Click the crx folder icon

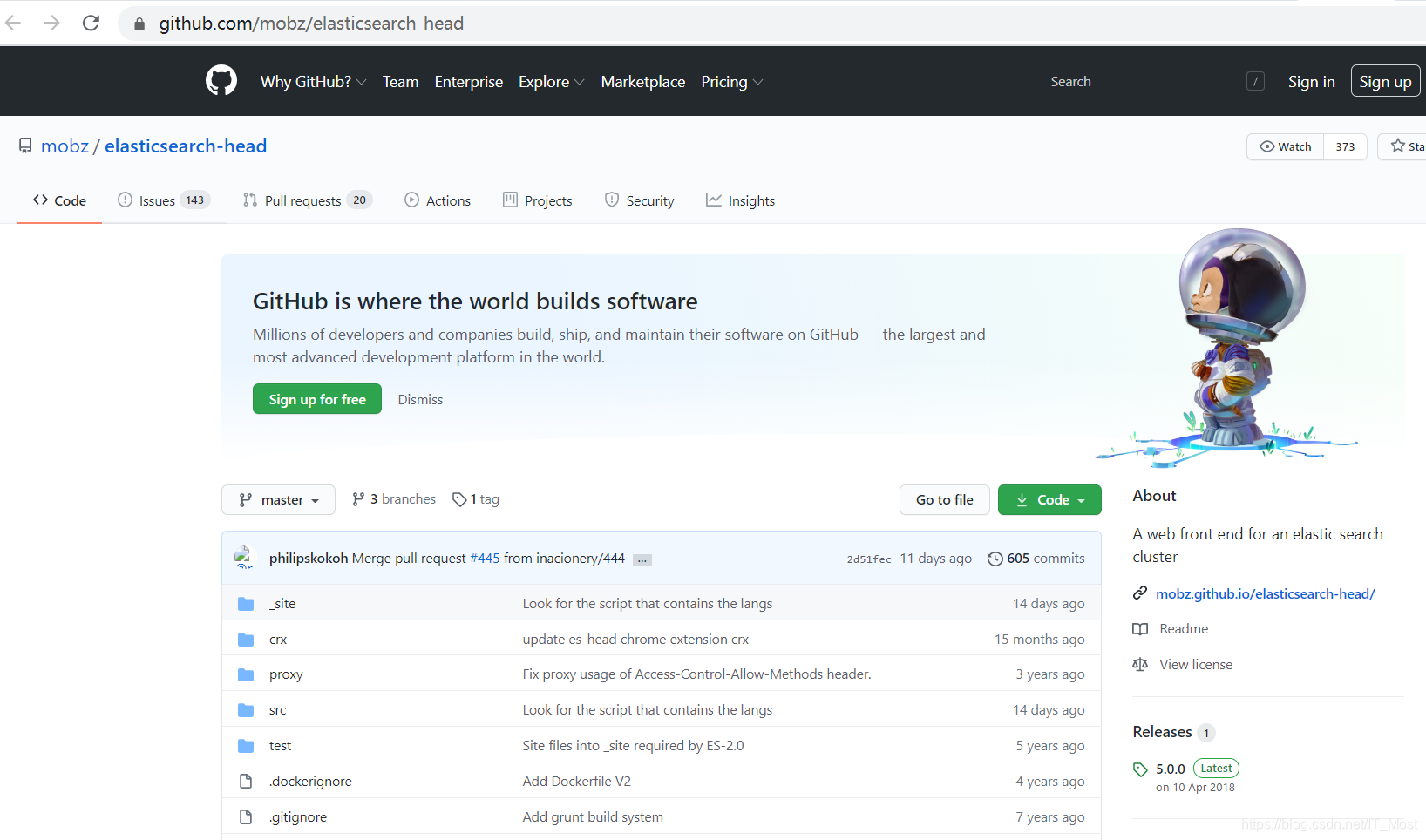(x=246, y=640)
